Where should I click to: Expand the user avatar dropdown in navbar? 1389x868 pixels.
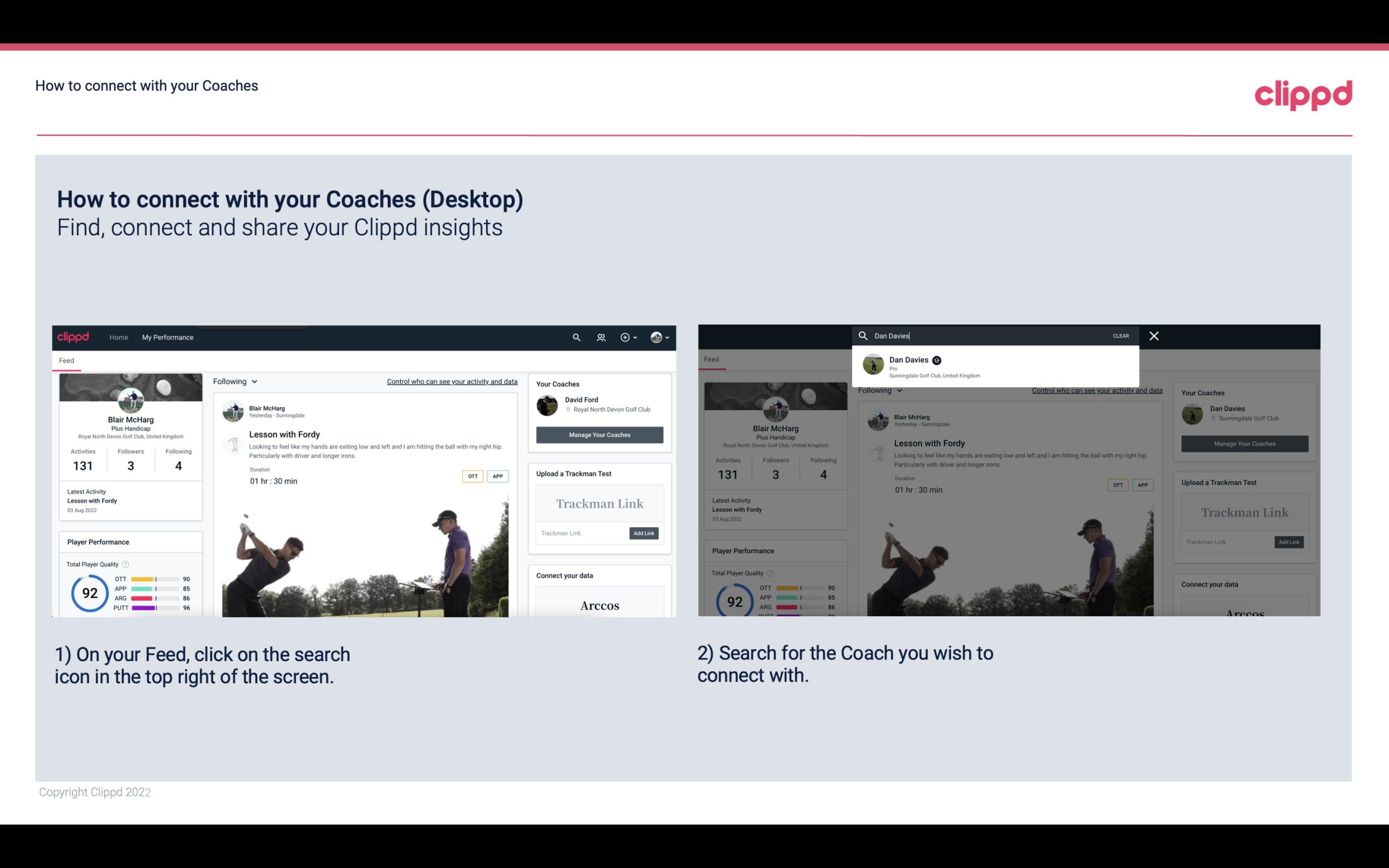click(x=660, y=336)
